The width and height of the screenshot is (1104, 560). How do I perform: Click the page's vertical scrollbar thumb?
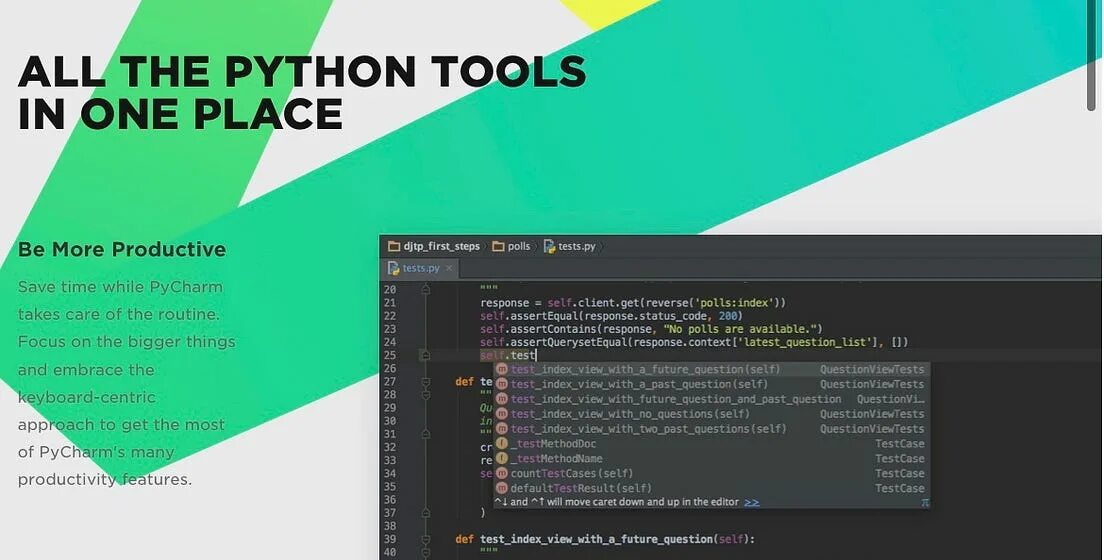1091,56
